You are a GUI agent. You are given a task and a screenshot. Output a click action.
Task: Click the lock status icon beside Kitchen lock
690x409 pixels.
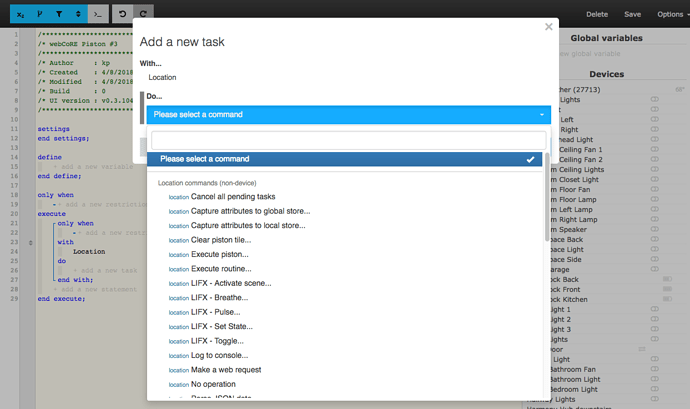point(668,299)
